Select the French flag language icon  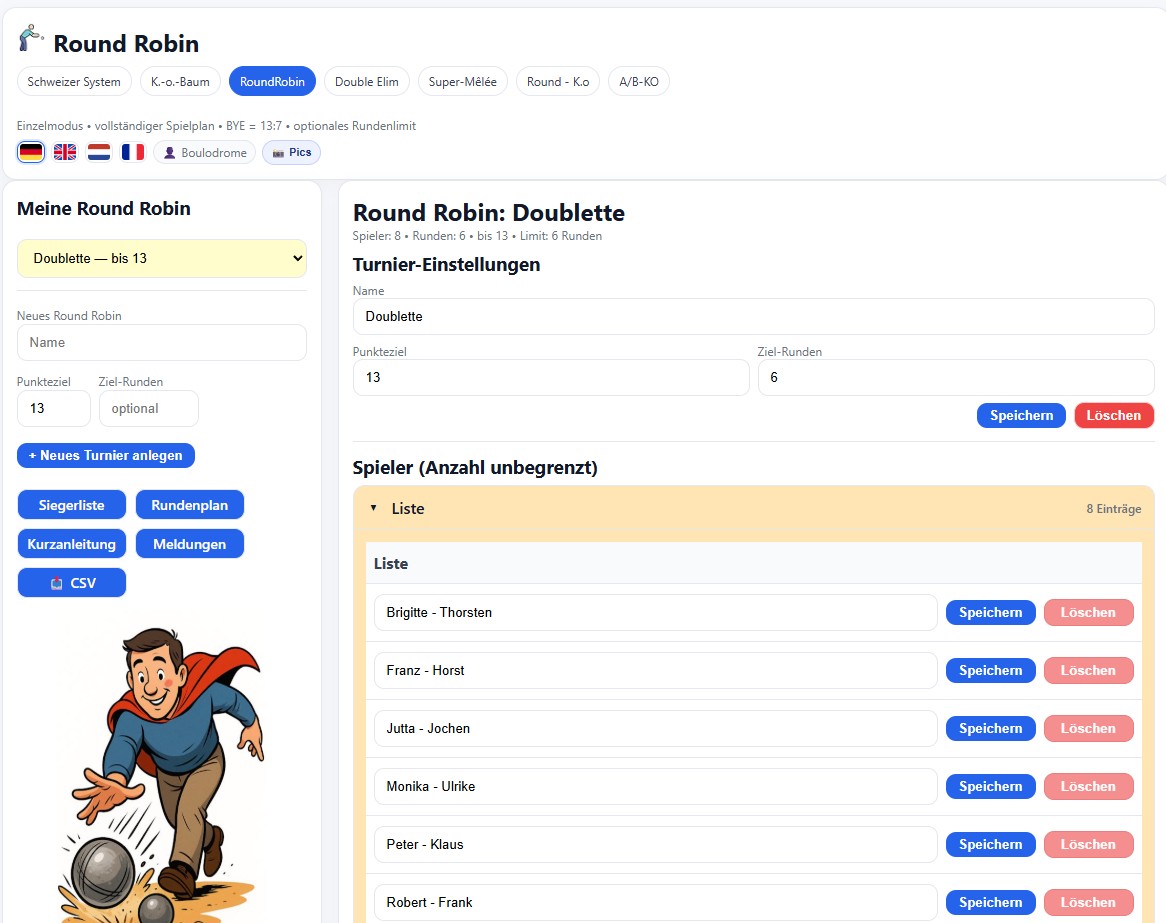(133, 152)
